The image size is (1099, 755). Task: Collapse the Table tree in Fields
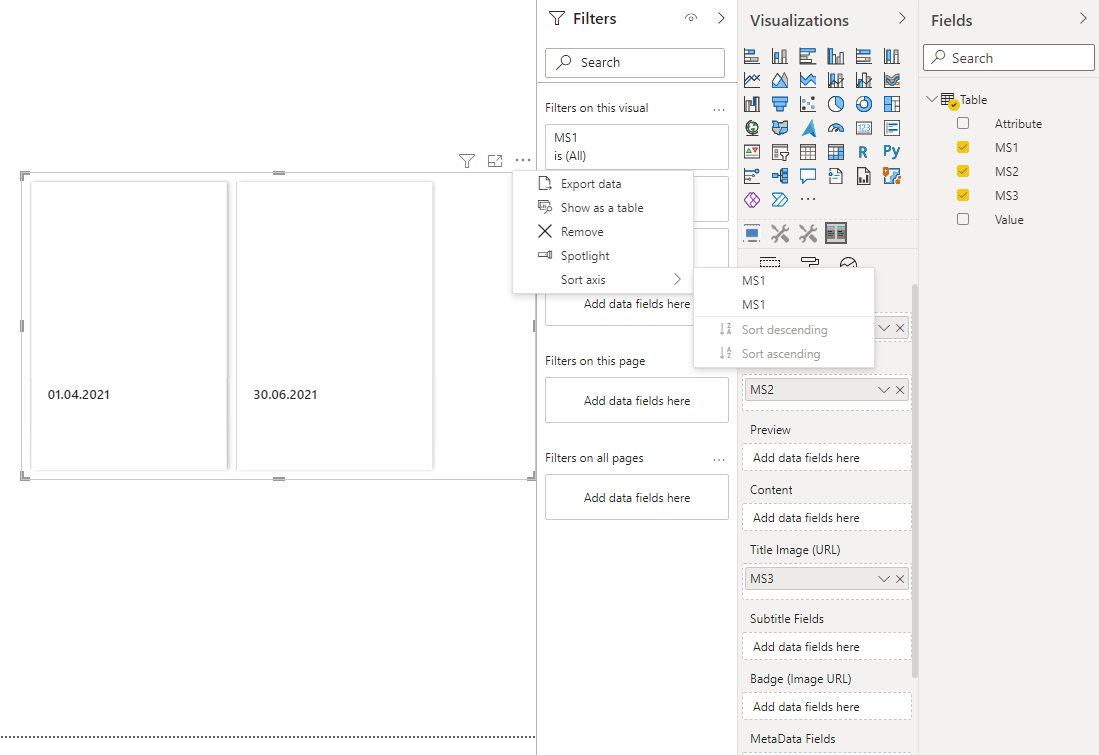pyautogui.click(x=931, y=100)
